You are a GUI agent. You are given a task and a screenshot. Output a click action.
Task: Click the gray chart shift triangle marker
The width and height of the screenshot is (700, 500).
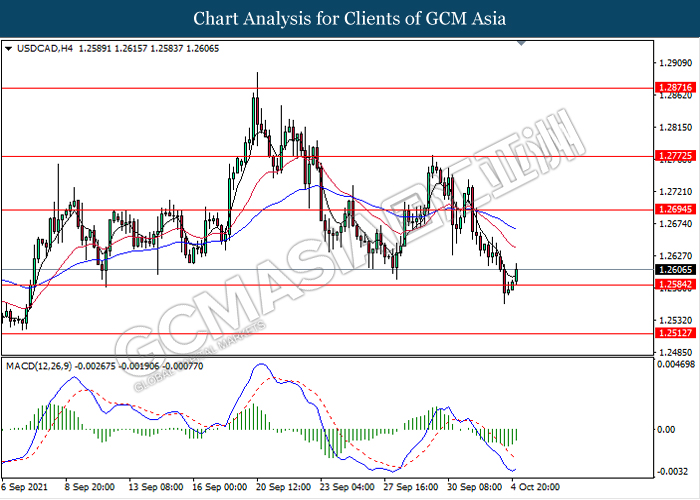[521, 43]
